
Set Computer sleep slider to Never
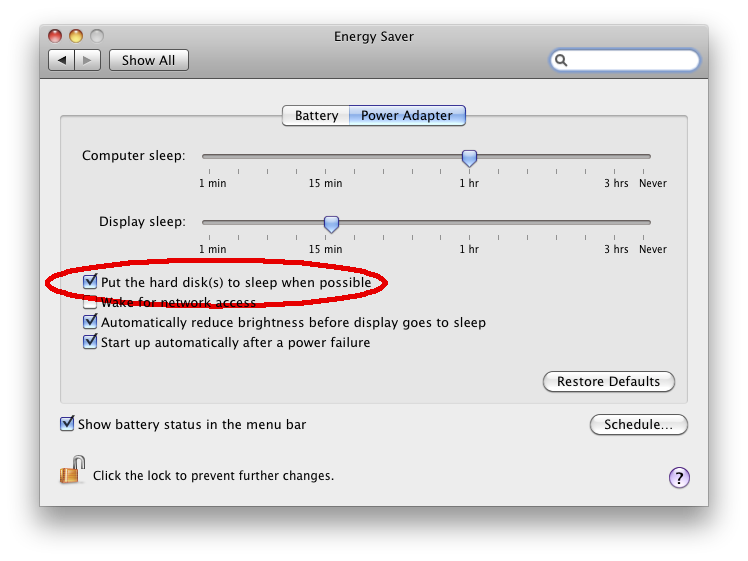pyautogui.click(x=643, y=156)
